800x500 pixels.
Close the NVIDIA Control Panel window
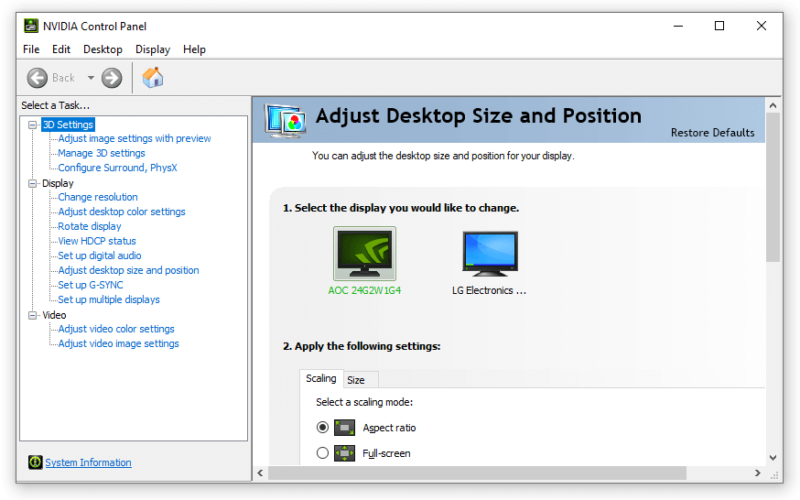coord(761,26)
